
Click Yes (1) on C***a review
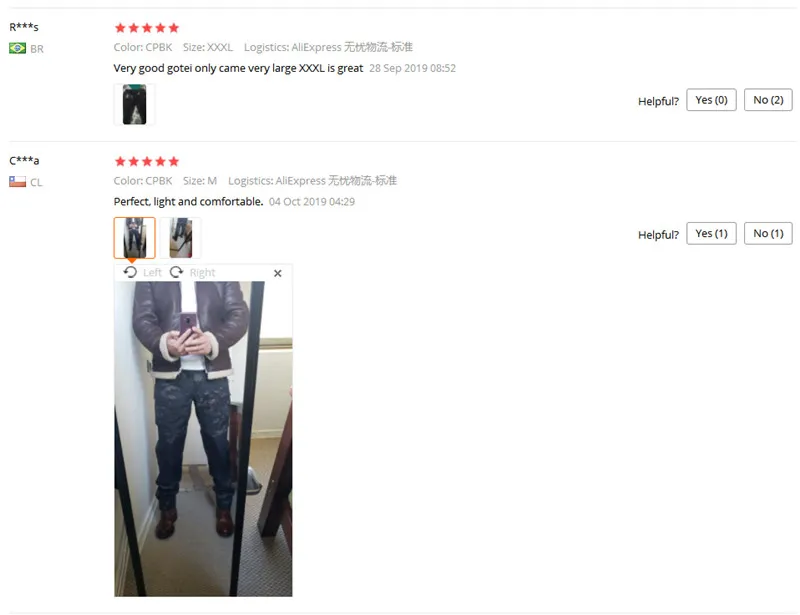pyautogui.click(x=711, y=233)
